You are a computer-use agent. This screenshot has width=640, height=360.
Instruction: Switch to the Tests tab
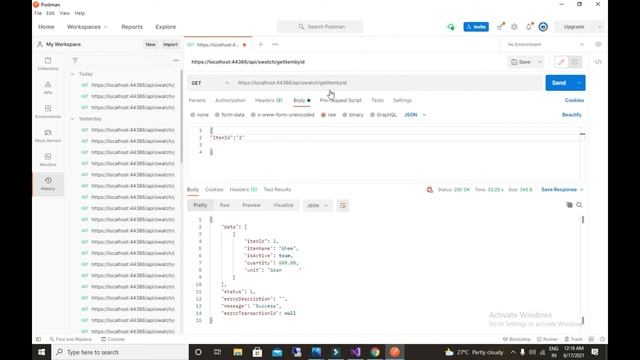tap(377, 100)
